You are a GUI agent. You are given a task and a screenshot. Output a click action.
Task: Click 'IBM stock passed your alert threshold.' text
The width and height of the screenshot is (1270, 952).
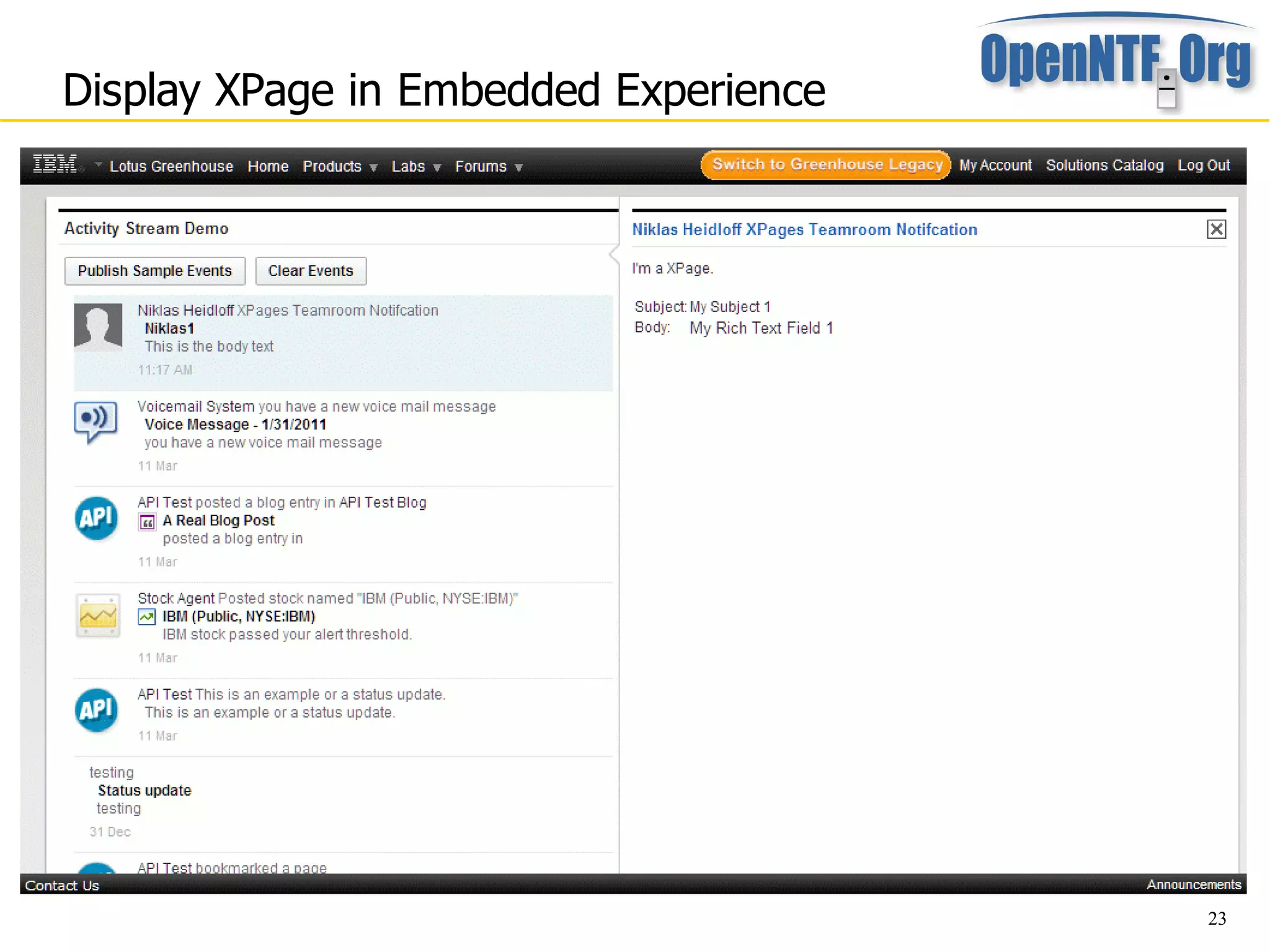287,634
